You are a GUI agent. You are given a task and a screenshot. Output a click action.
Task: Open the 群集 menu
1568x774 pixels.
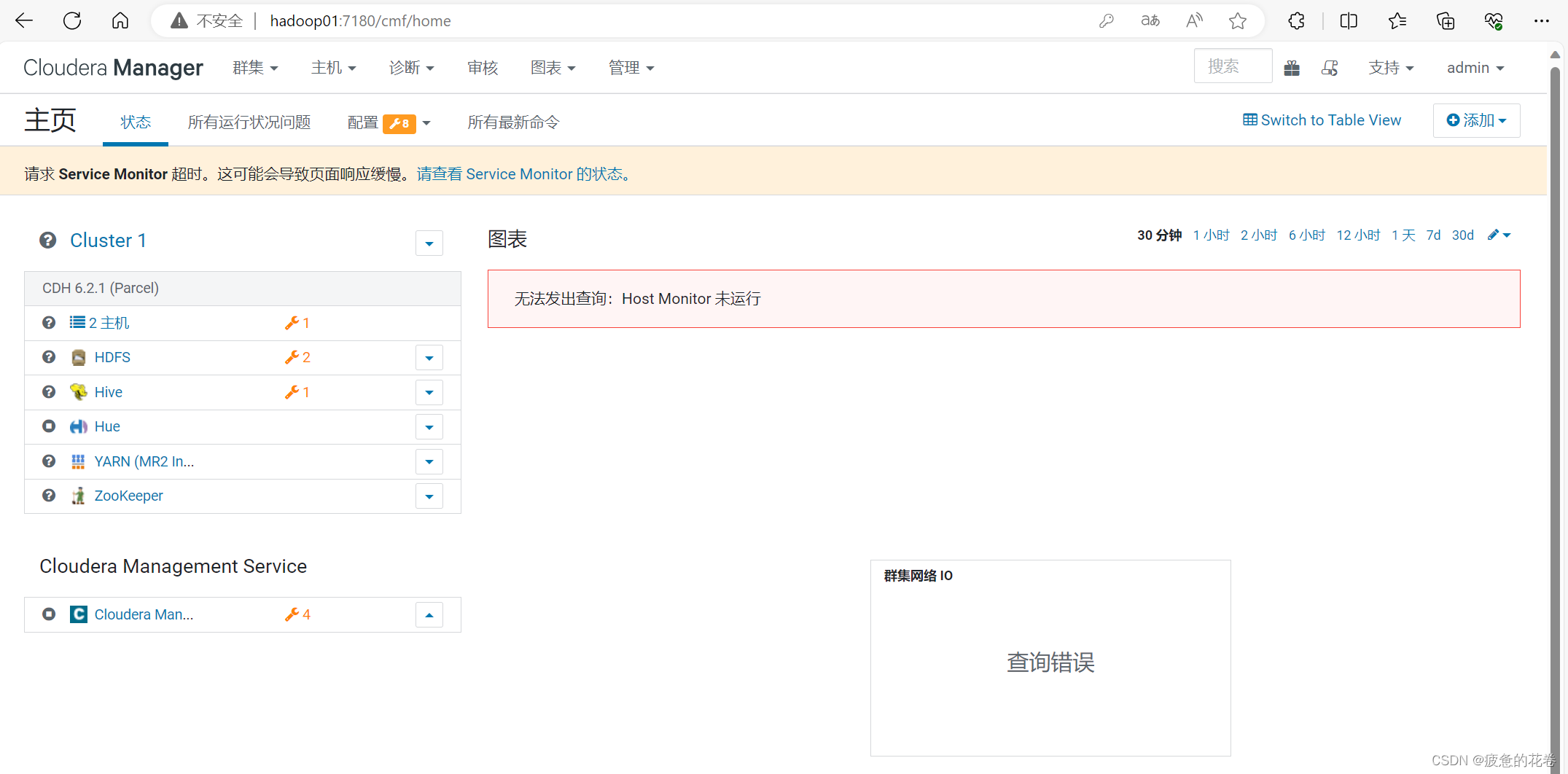coord(255,68)
